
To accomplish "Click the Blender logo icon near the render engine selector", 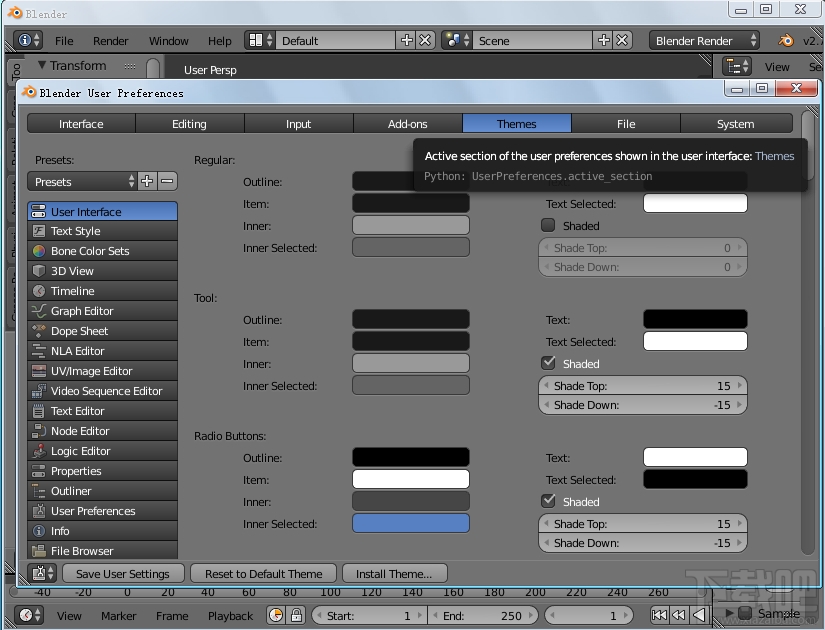I will point(784,40).
